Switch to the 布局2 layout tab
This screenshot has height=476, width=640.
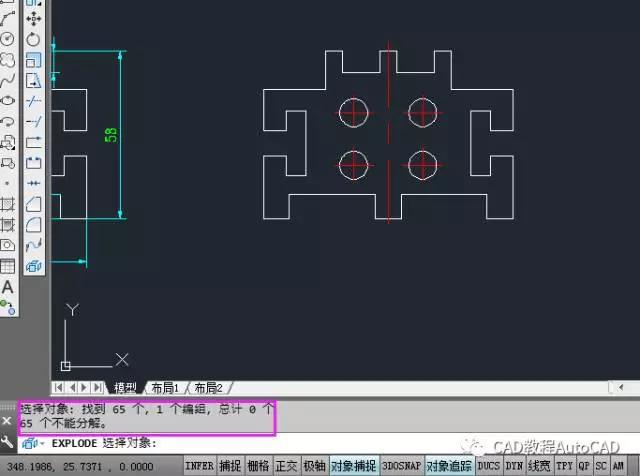click(x=209, y=387)
